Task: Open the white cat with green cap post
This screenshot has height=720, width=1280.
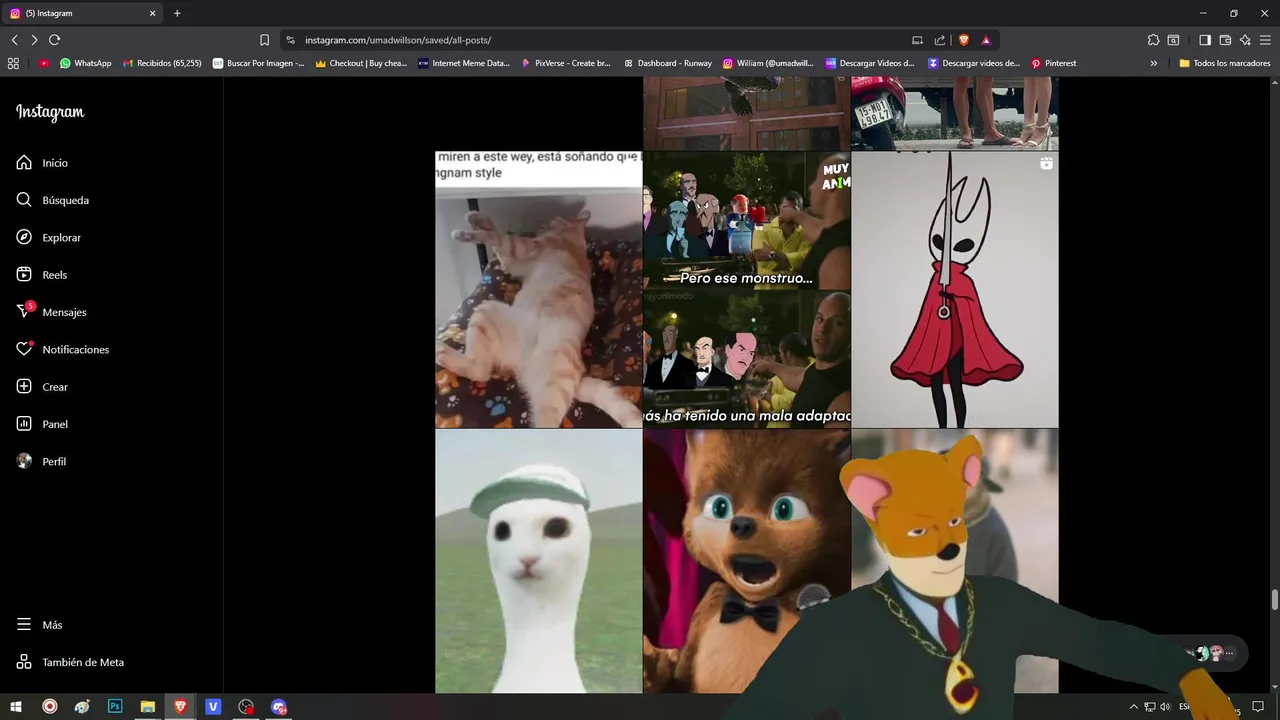Action: [x=538, y=561]
